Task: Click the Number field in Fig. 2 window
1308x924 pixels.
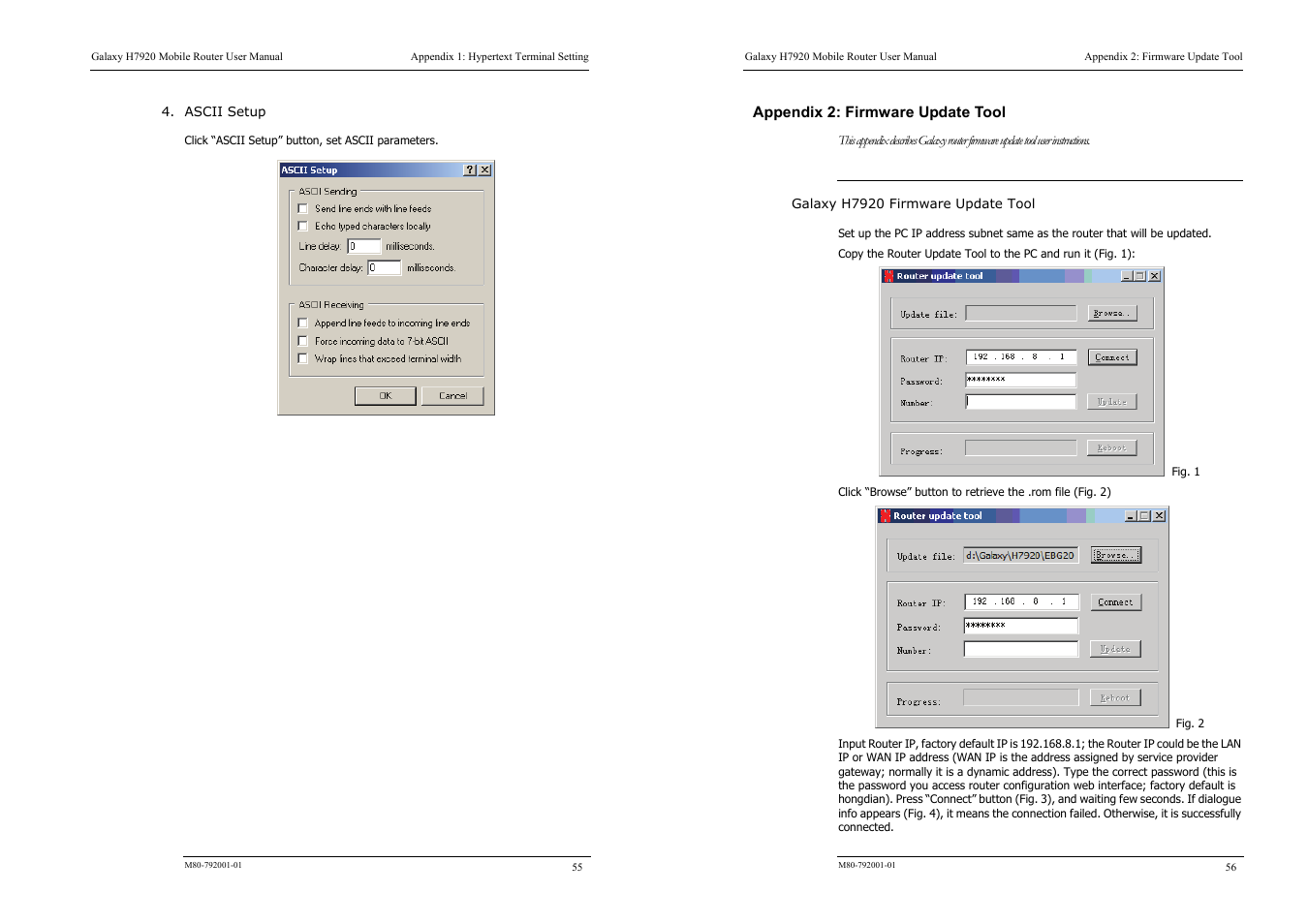Action: pyautogui.click(x=1021, y=649)
